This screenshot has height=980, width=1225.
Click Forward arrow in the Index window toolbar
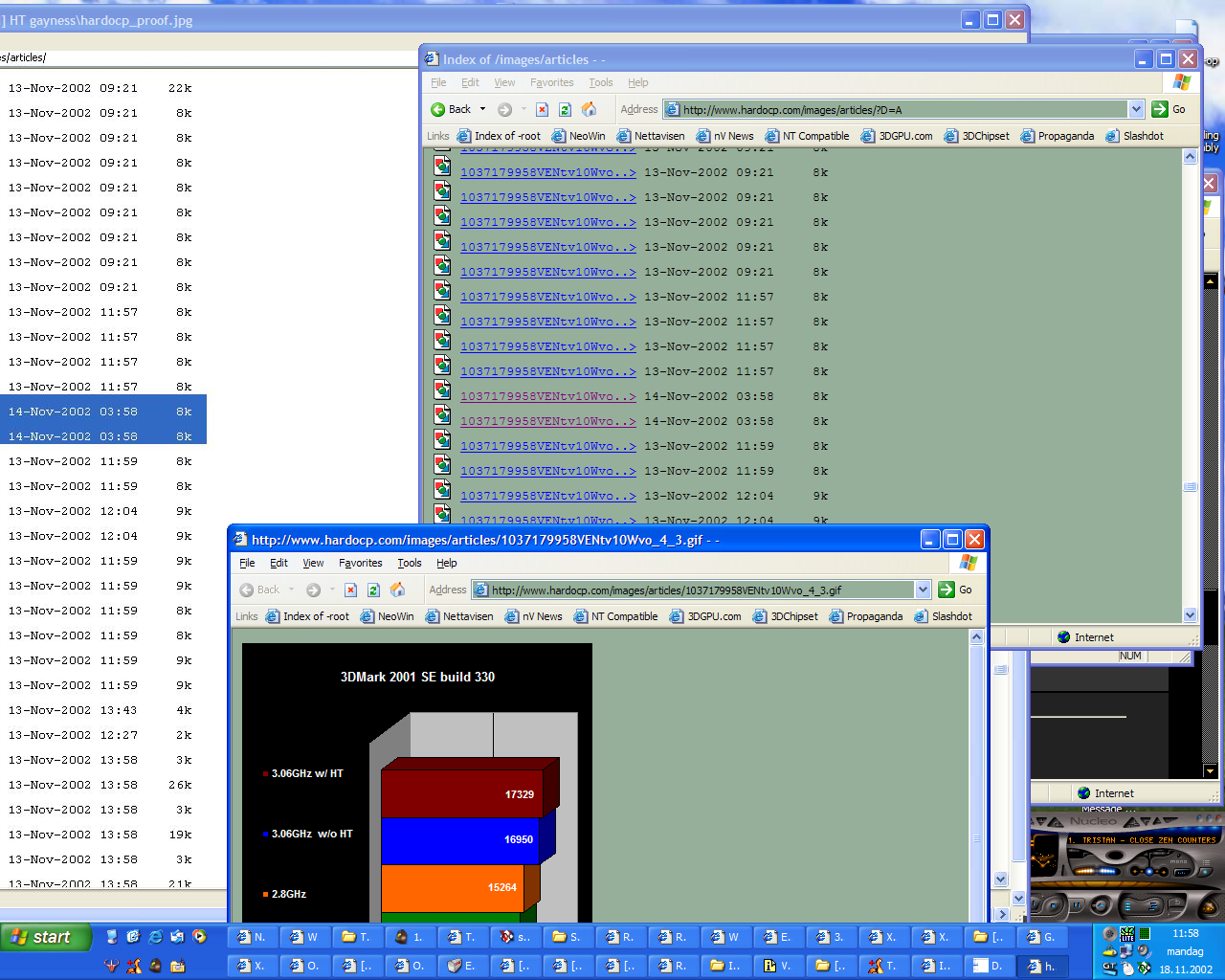[504, 109]
